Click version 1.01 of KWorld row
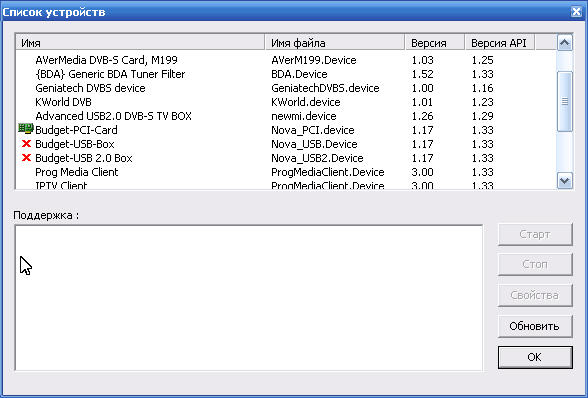The image size is (588, 398). (423, 102)
